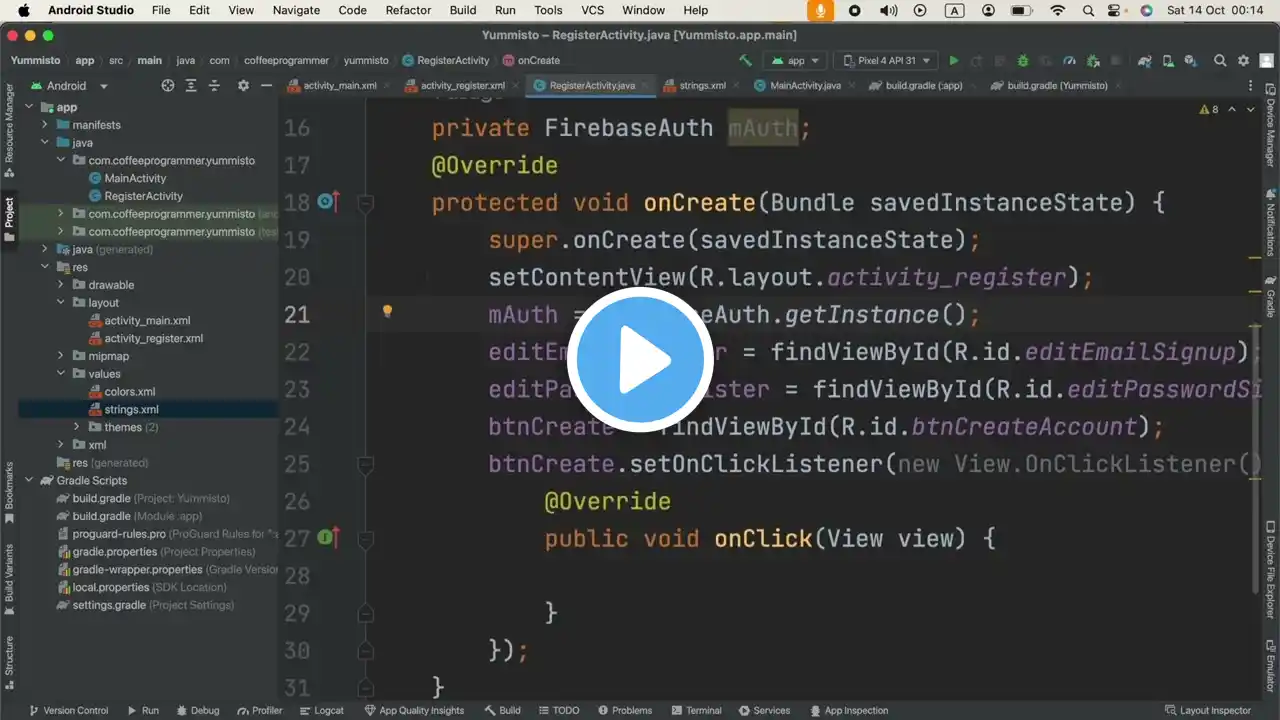Image resolution: width=1280 pixels, height=720 pixels.
Task: Open the Gradle side panel on the right
Action: tap(1271, 298)
